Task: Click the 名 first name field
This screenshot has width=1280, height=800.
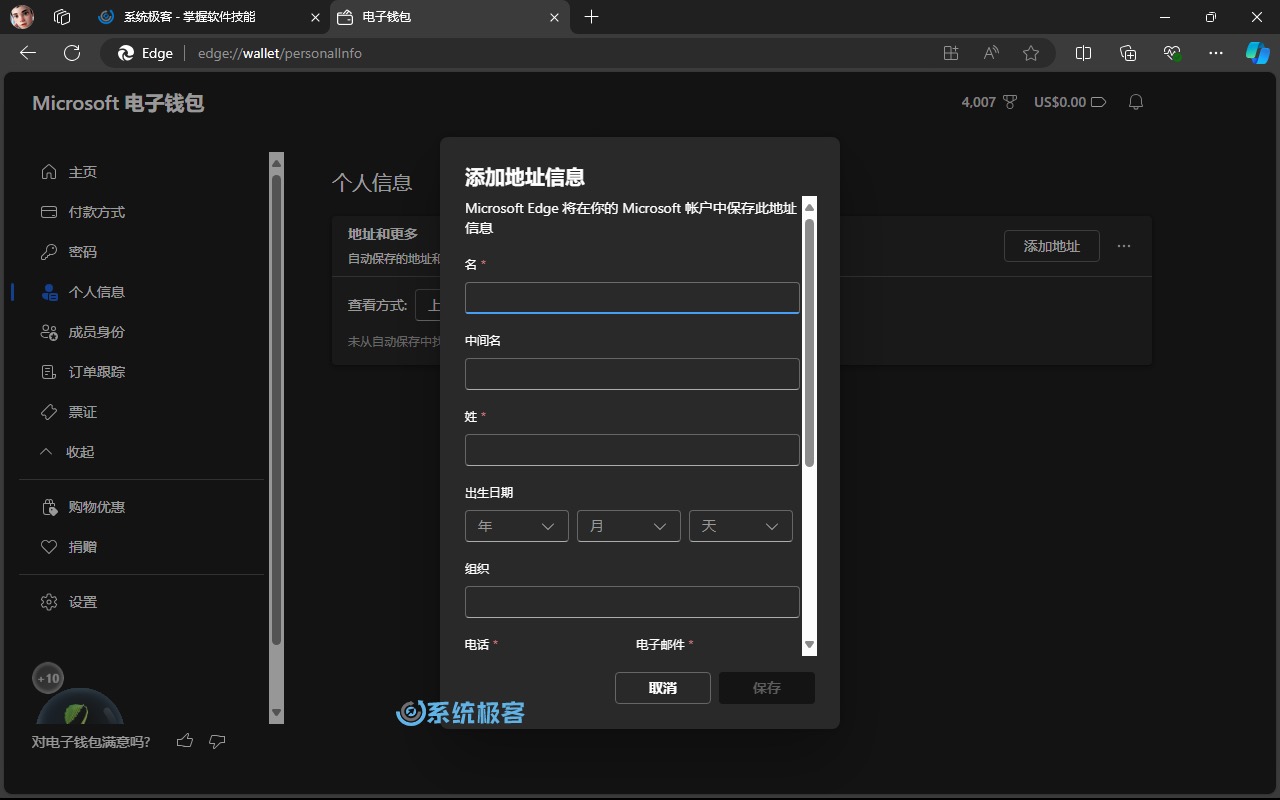Action: (x=632, y=298)
